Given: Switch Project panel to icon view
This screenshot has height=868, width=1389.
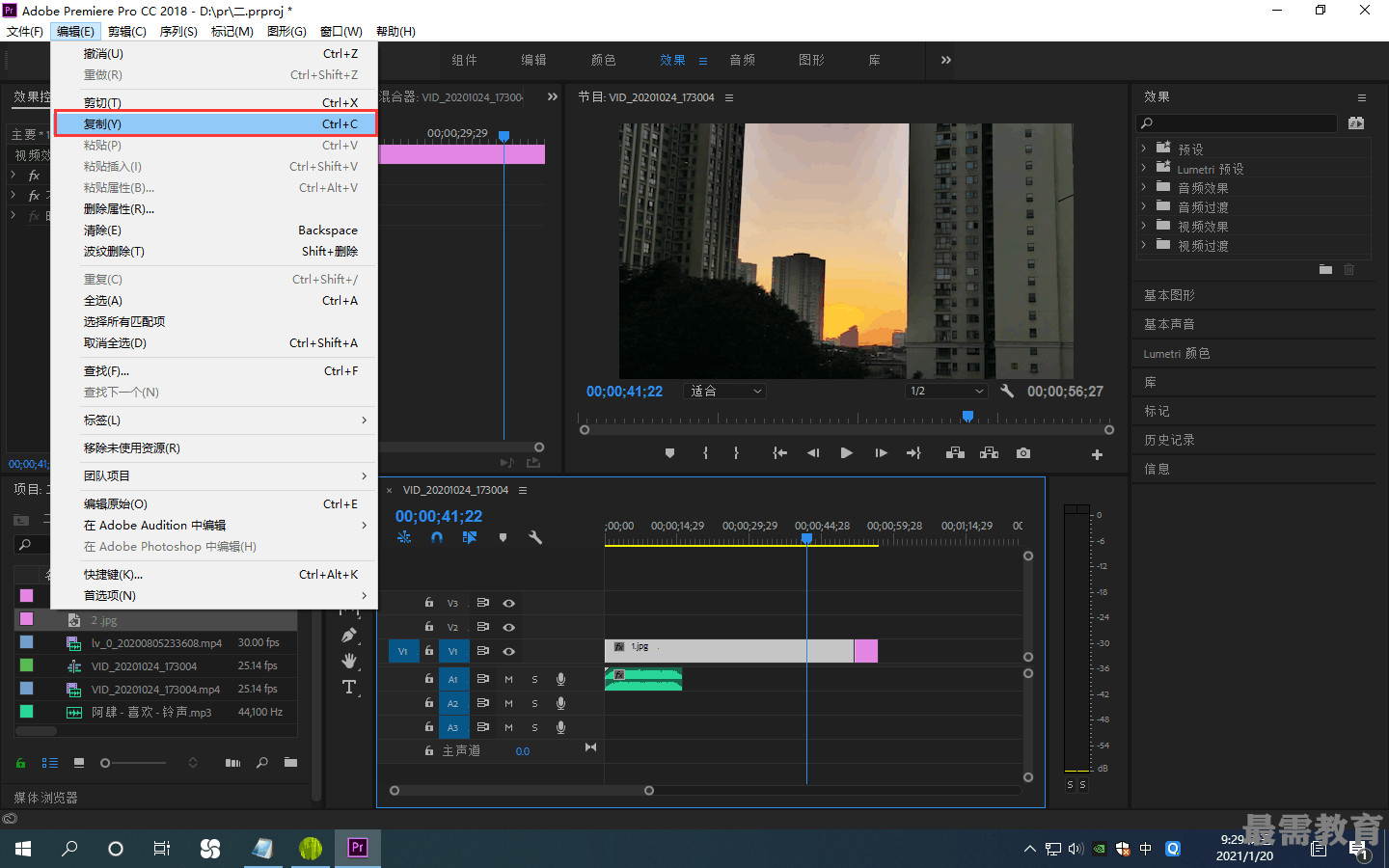Looking at the screenshot, I should (79, 763).
